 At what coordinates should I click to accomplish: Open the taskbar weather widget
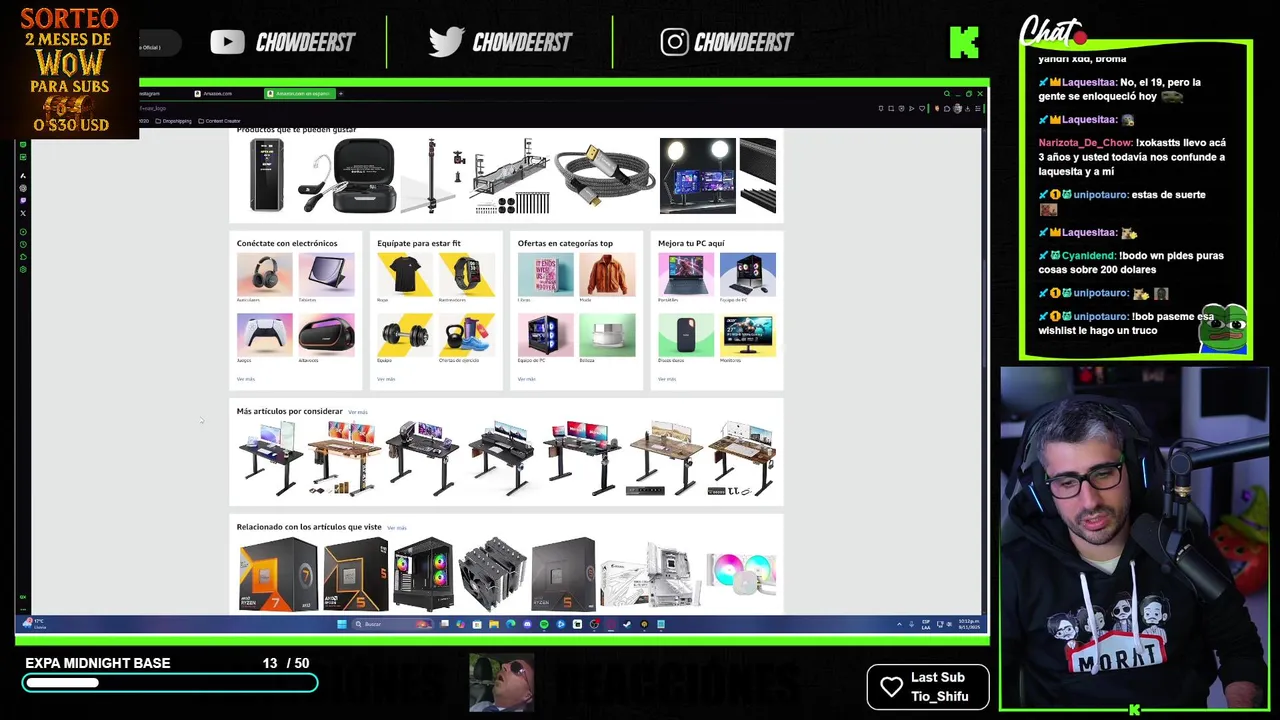tap(34, 624)
